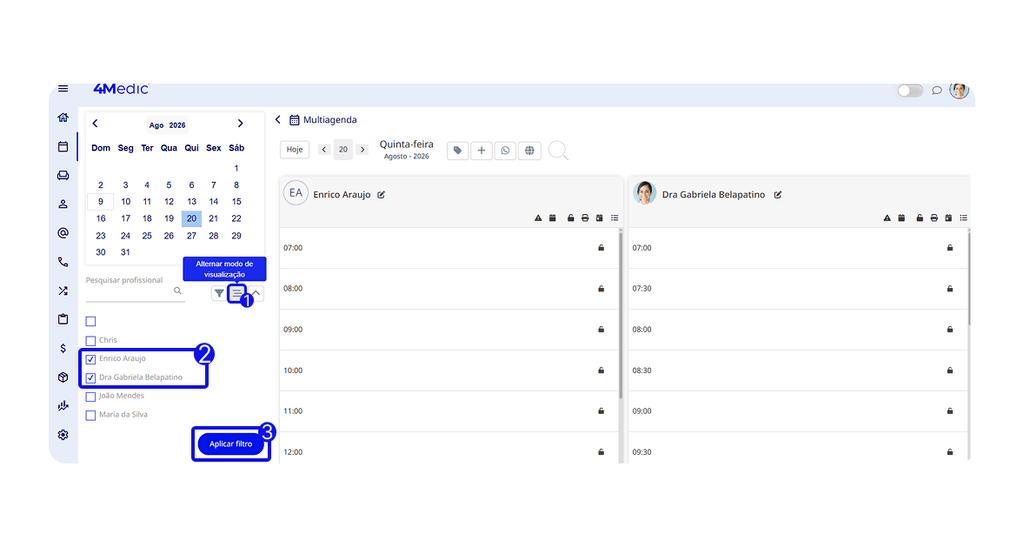
Task: Click the filter funnel icon
Action: pyautogui.click(x=219, y=293)
